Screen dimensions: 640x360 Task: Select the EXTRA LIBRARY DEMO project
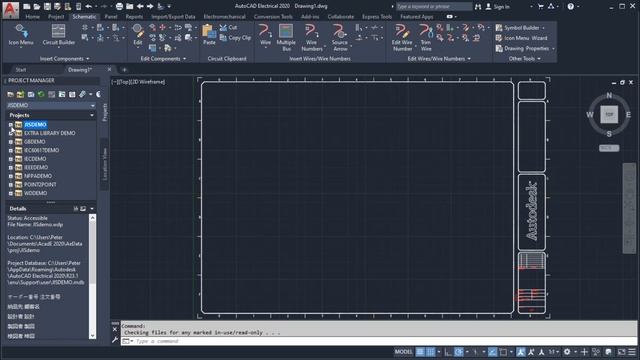[x=49, y=133]
